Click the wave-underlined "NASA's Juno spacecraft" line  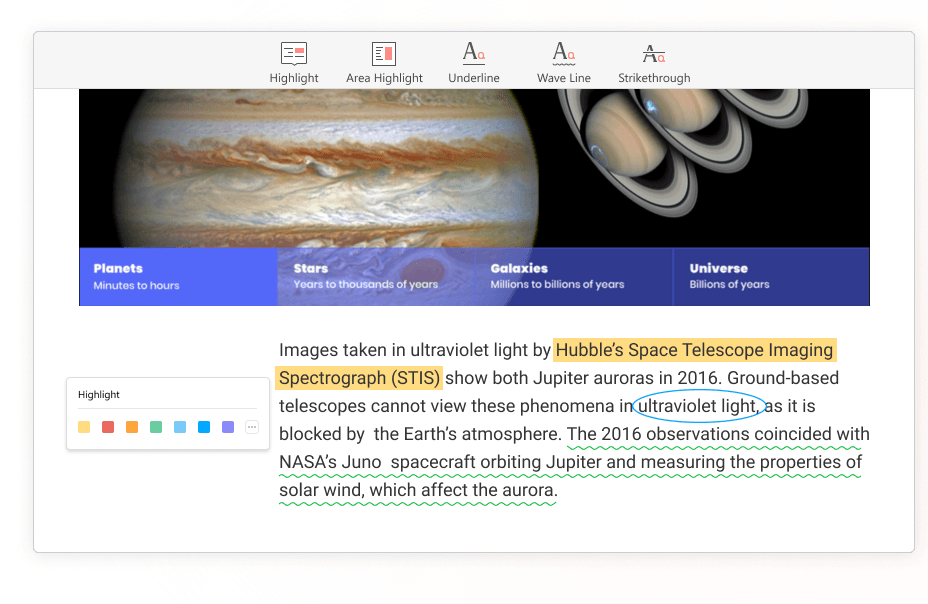pyautogui.click(x=570, y=462)
